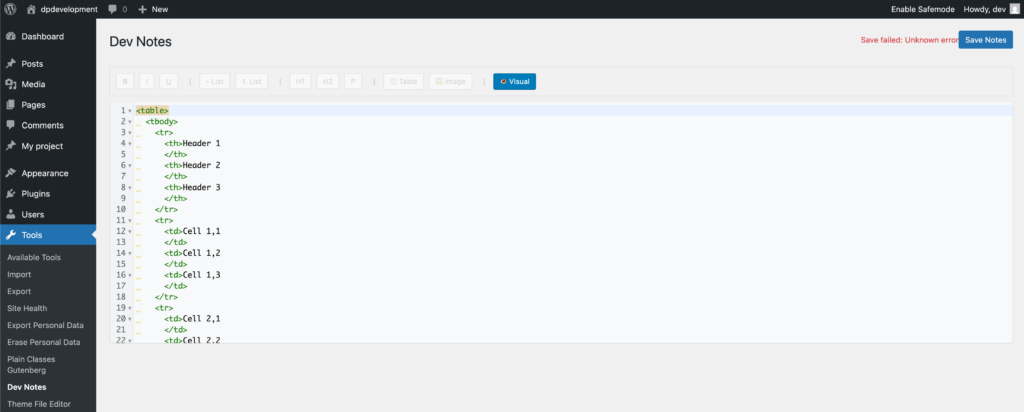Image resolution: width=1024 pixels, height=412 pixels.
Task: Collapse the table tag fold on line 1
Action: click(x=130, y=111)
